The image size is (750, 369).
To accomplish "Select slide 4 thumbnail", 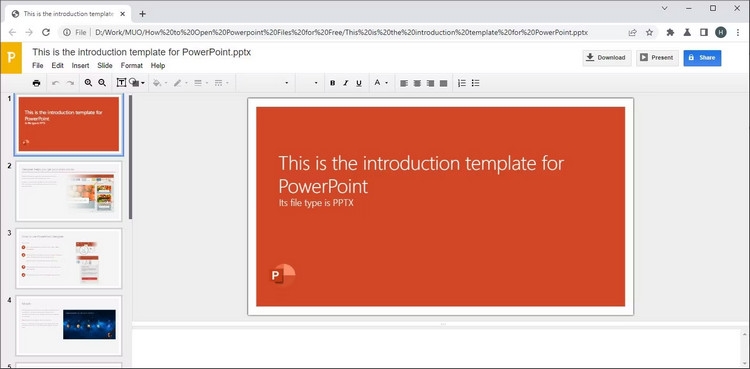I will tap(69, 325).
